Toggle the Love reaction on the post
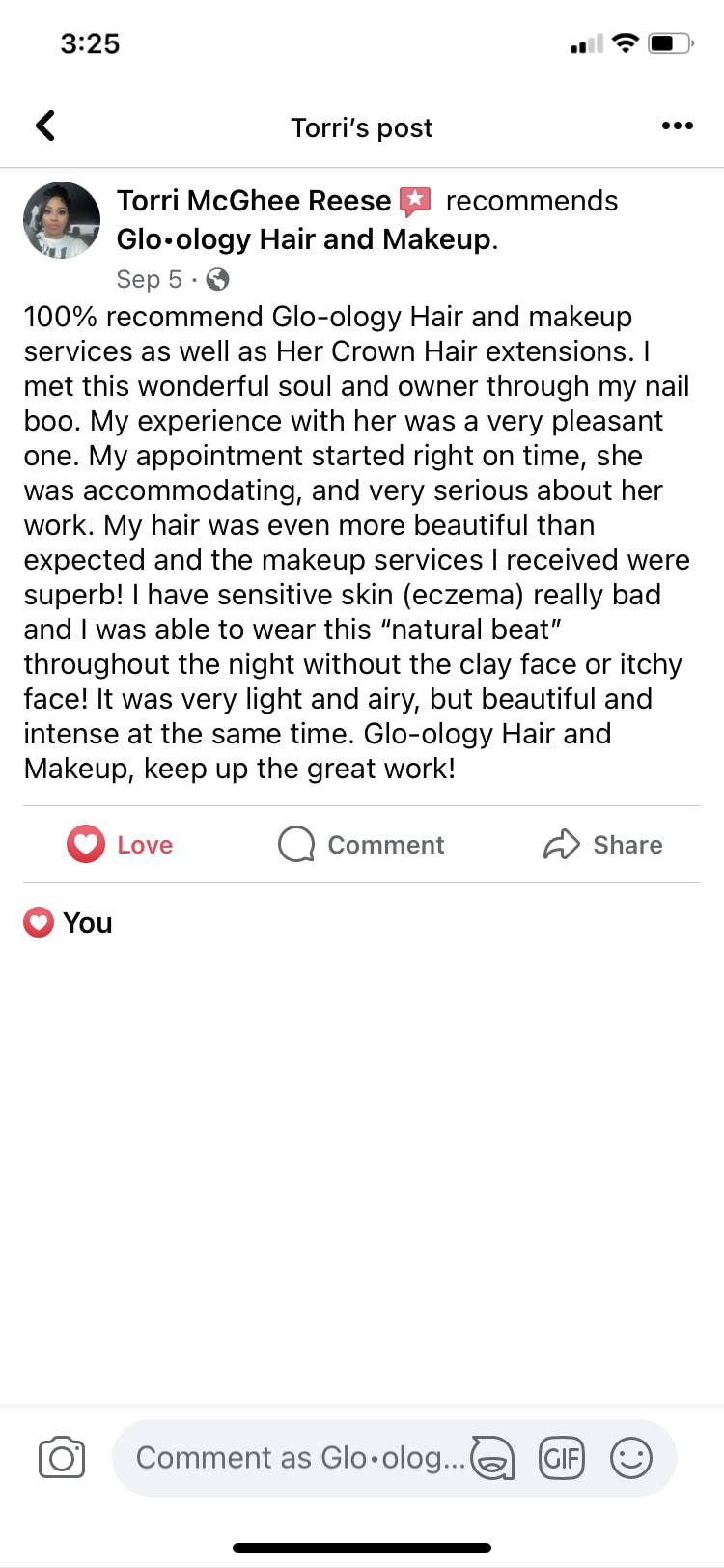724x1568 pixels. click(120, 845)
